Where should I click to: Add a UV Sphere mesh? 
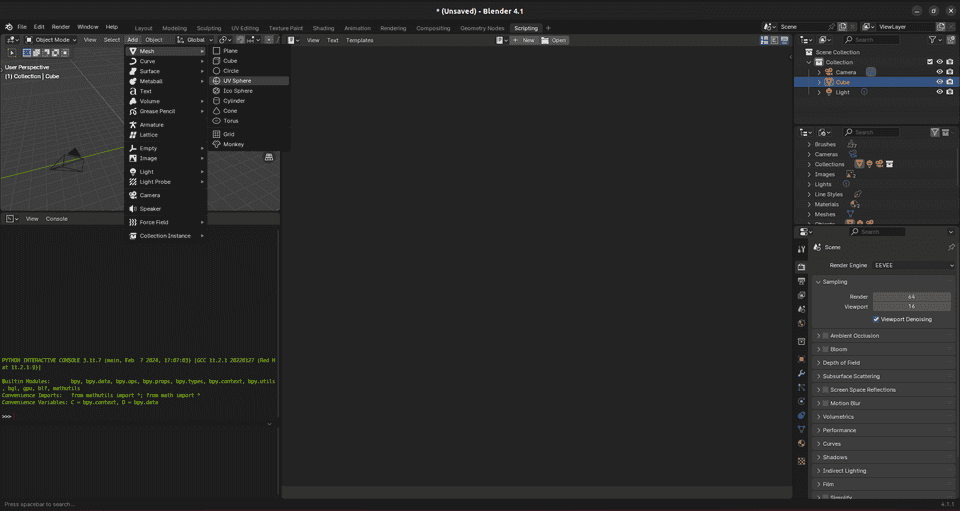[x=237, y=81]
